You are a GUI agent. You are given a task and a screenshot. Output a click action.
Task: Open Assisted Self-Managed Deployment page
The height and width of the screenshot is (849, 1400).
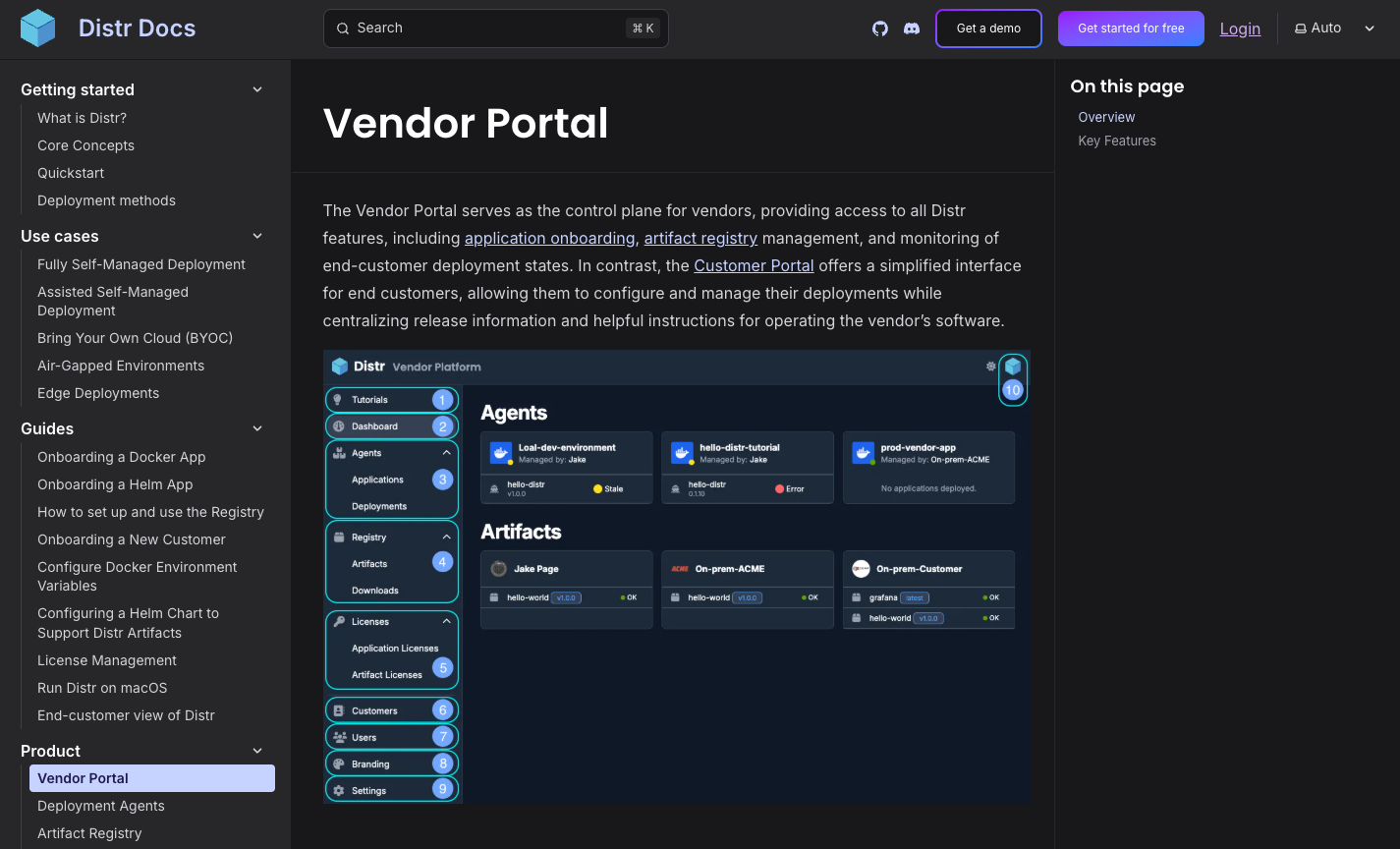pos(113,301)
